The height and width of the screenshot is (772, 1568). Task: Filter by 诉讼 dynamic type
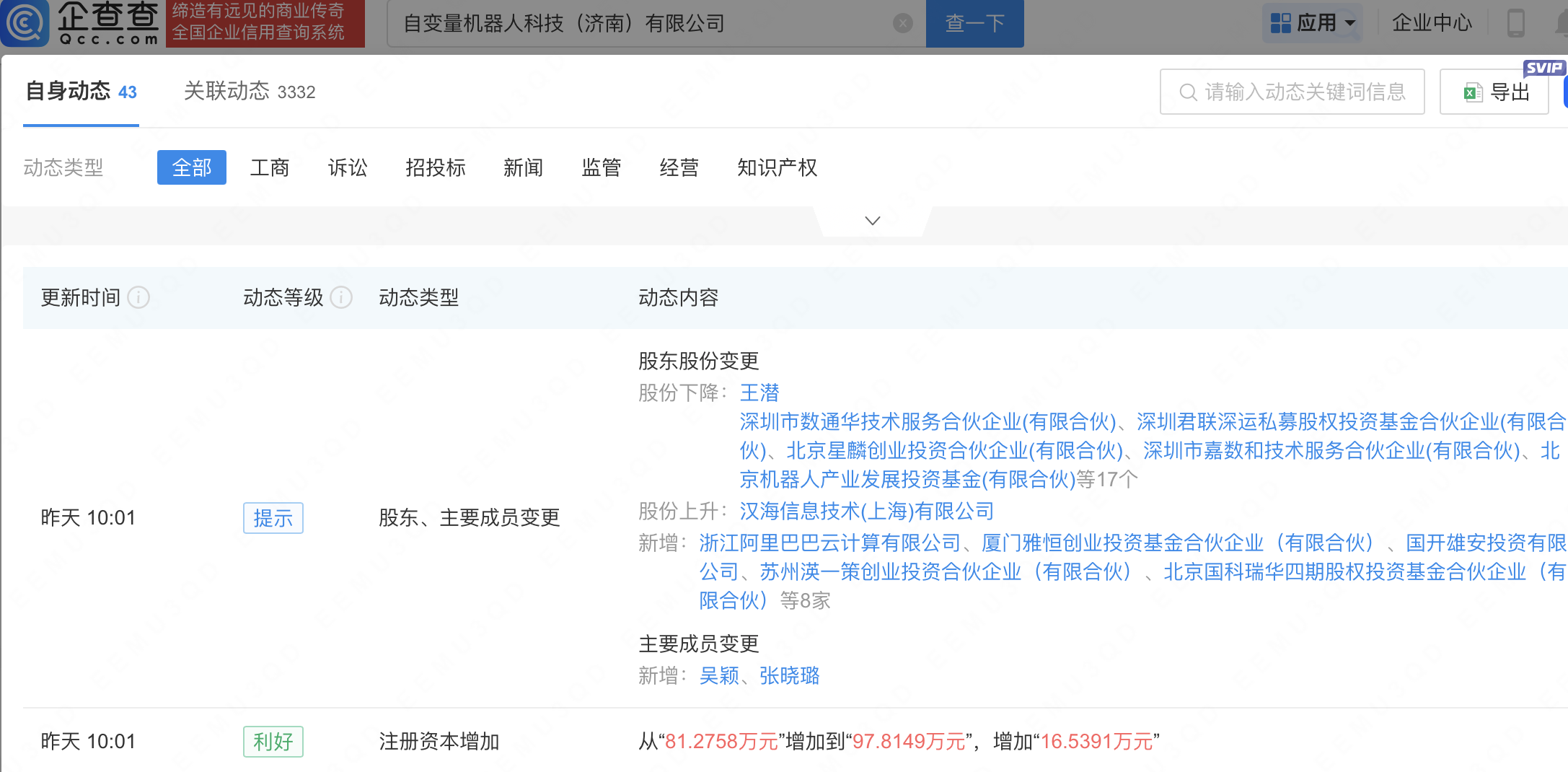tap(347, 167)
